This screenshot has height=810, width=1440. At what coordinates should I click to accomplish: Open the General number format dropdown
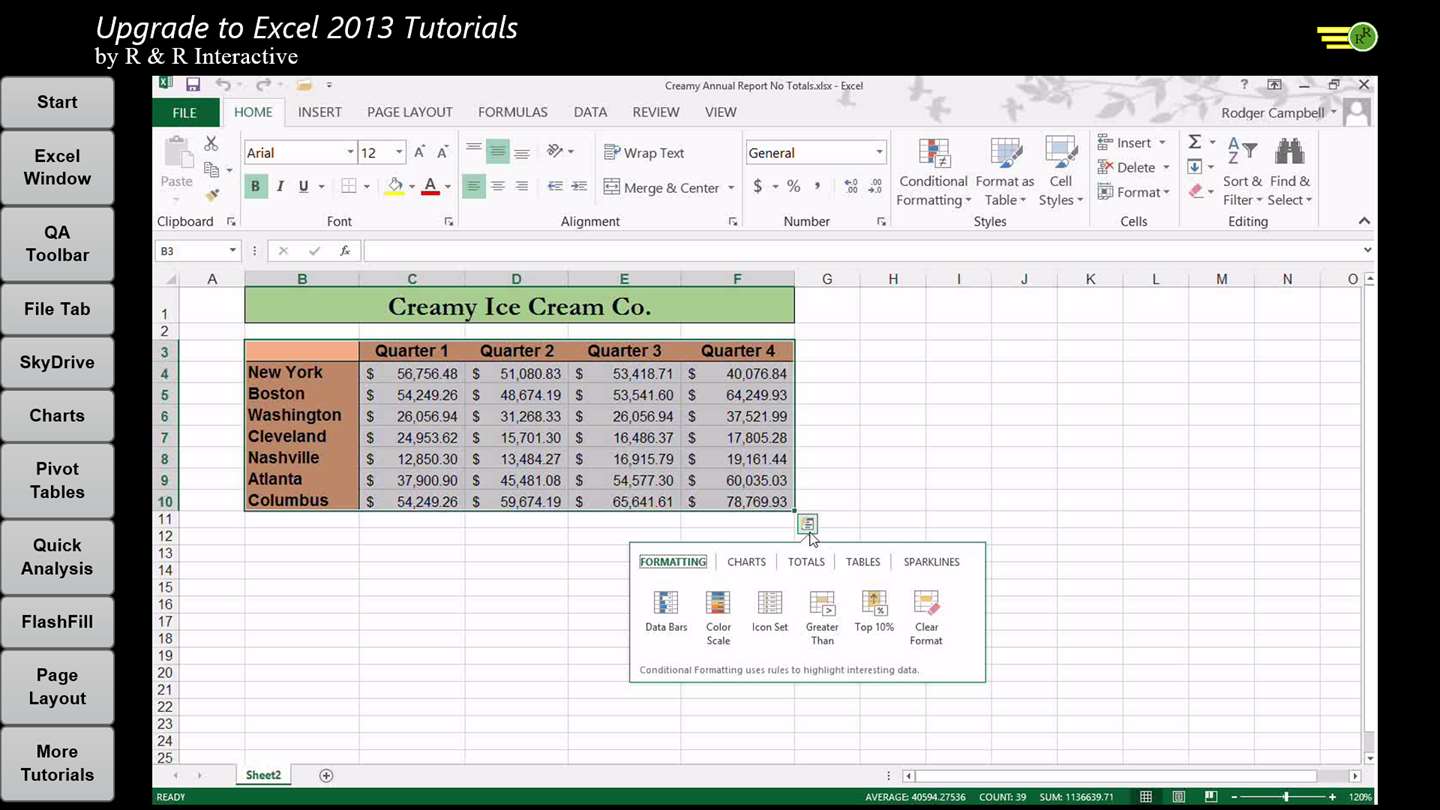[879, 152]
